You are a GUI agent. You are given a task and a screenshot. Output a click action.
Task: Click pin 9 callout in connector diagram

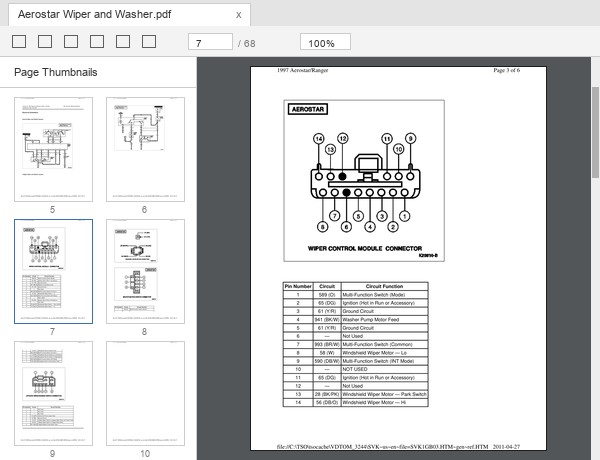pyautogui.click(x=411, y=139)
